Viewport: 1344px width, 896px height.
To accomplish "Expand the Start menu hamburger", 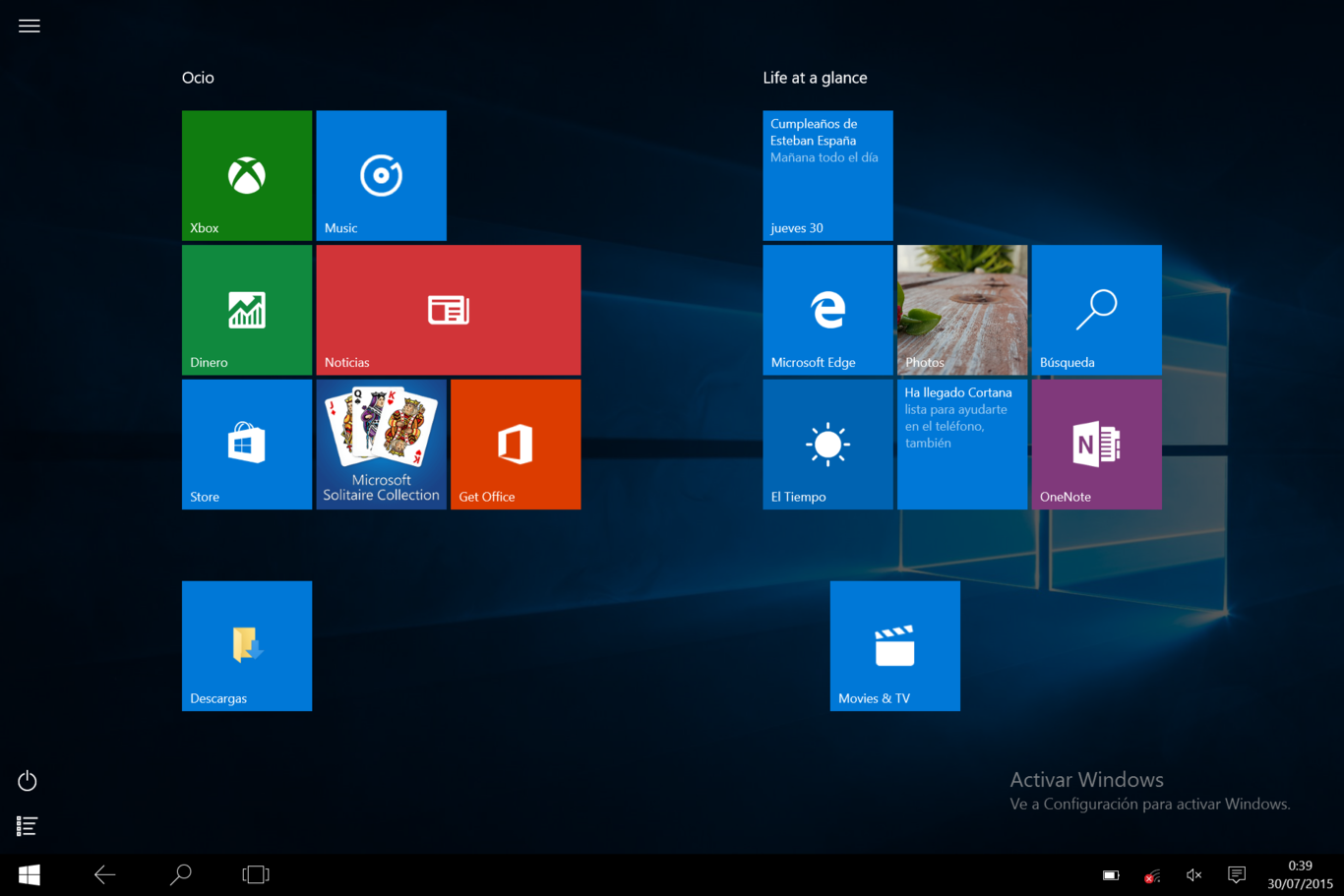I will [x=29, y=26].
